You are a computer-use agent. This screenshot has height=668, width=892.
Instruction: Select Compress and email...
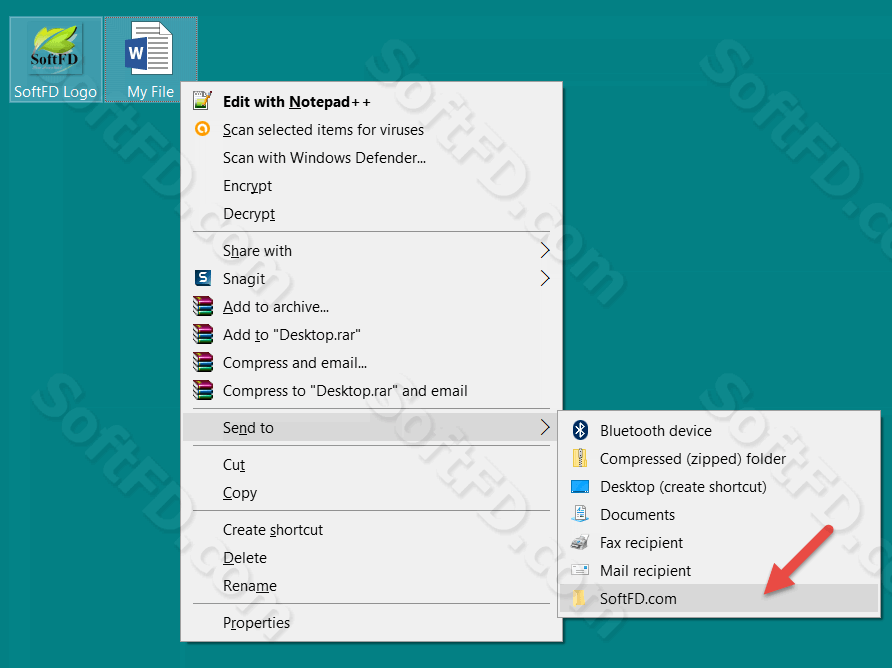click(371, 362)
